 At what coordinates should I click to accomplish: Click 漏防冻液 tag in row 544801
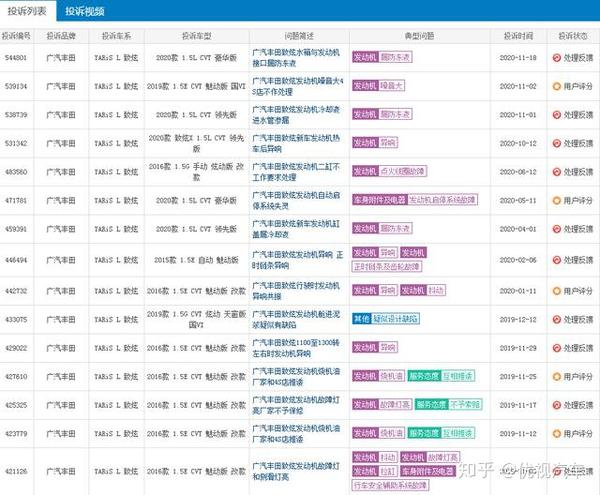coord(395,57)
